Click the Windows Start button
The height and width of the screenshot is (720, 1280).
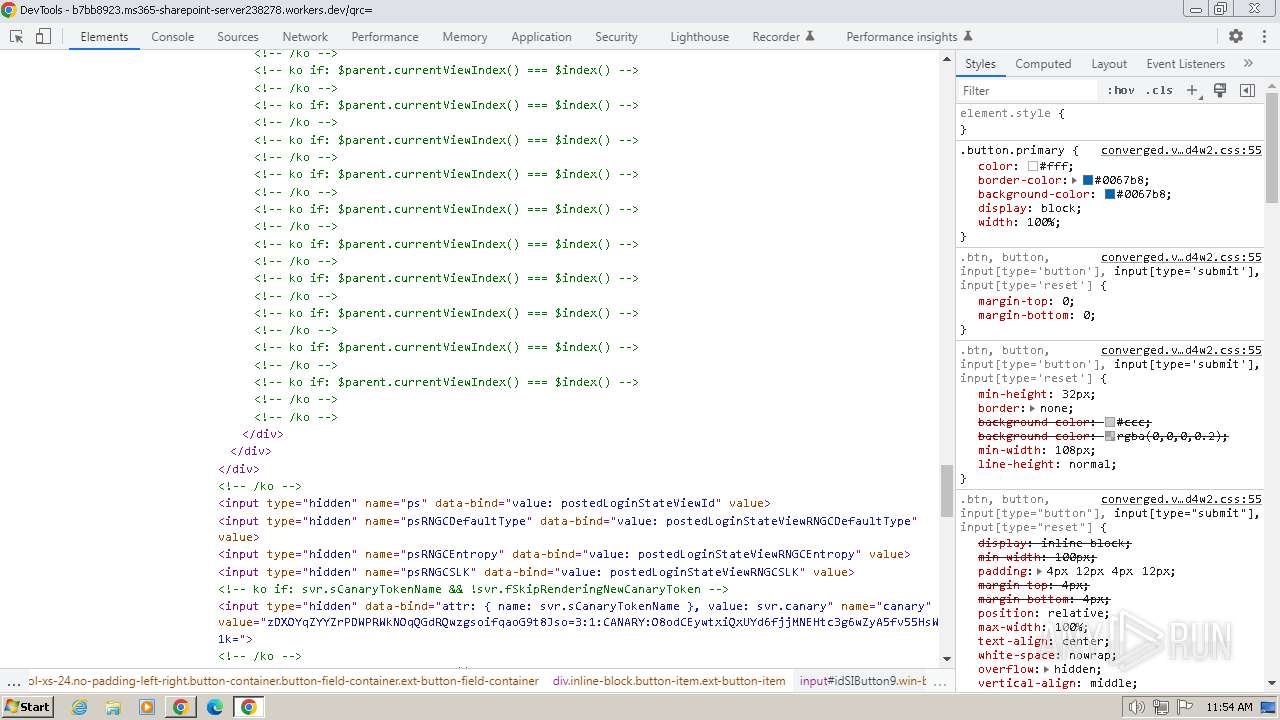click(x=27, y=707)
